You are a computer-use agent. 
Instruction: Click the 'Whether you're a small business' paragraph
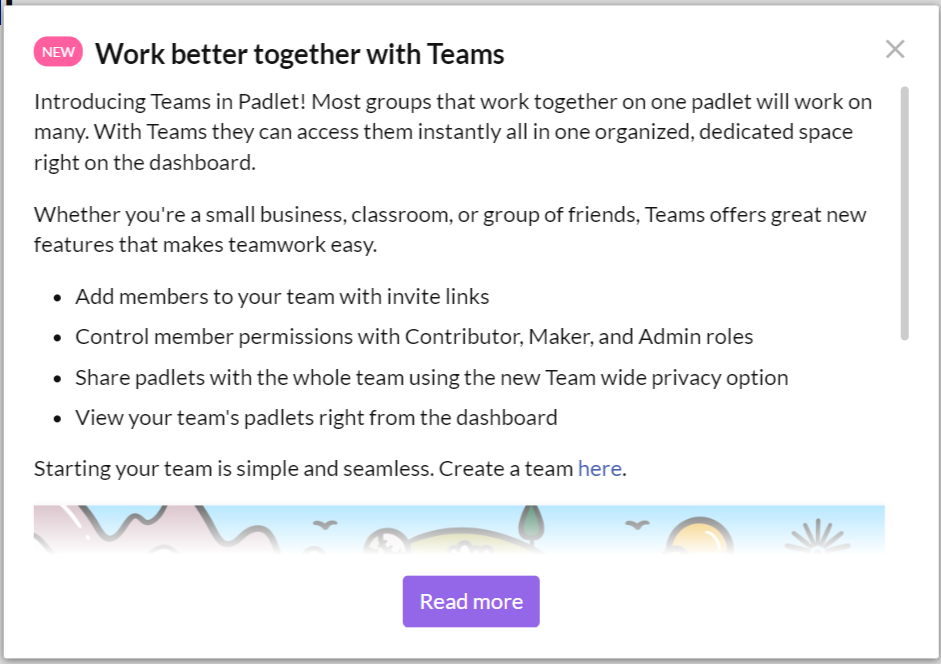(450, 229)
